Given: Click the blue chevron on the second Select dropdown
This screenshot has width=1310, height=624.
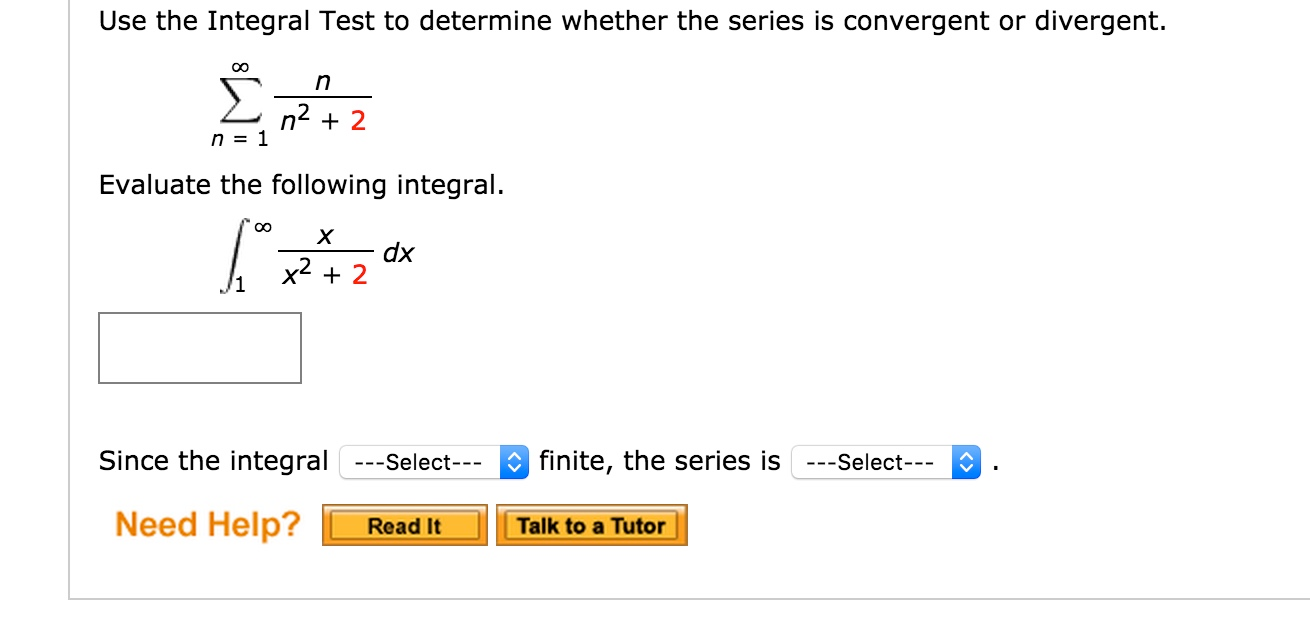Looking at the screenshot, I should (965, 462).
